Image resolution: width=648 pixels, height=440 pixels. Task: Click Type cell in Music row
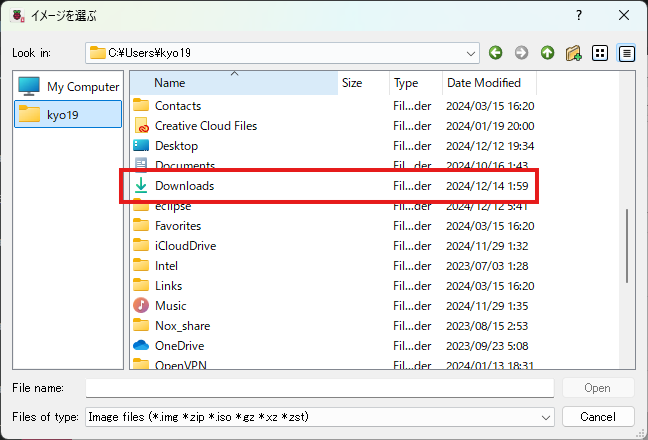[x=412, y=306]
